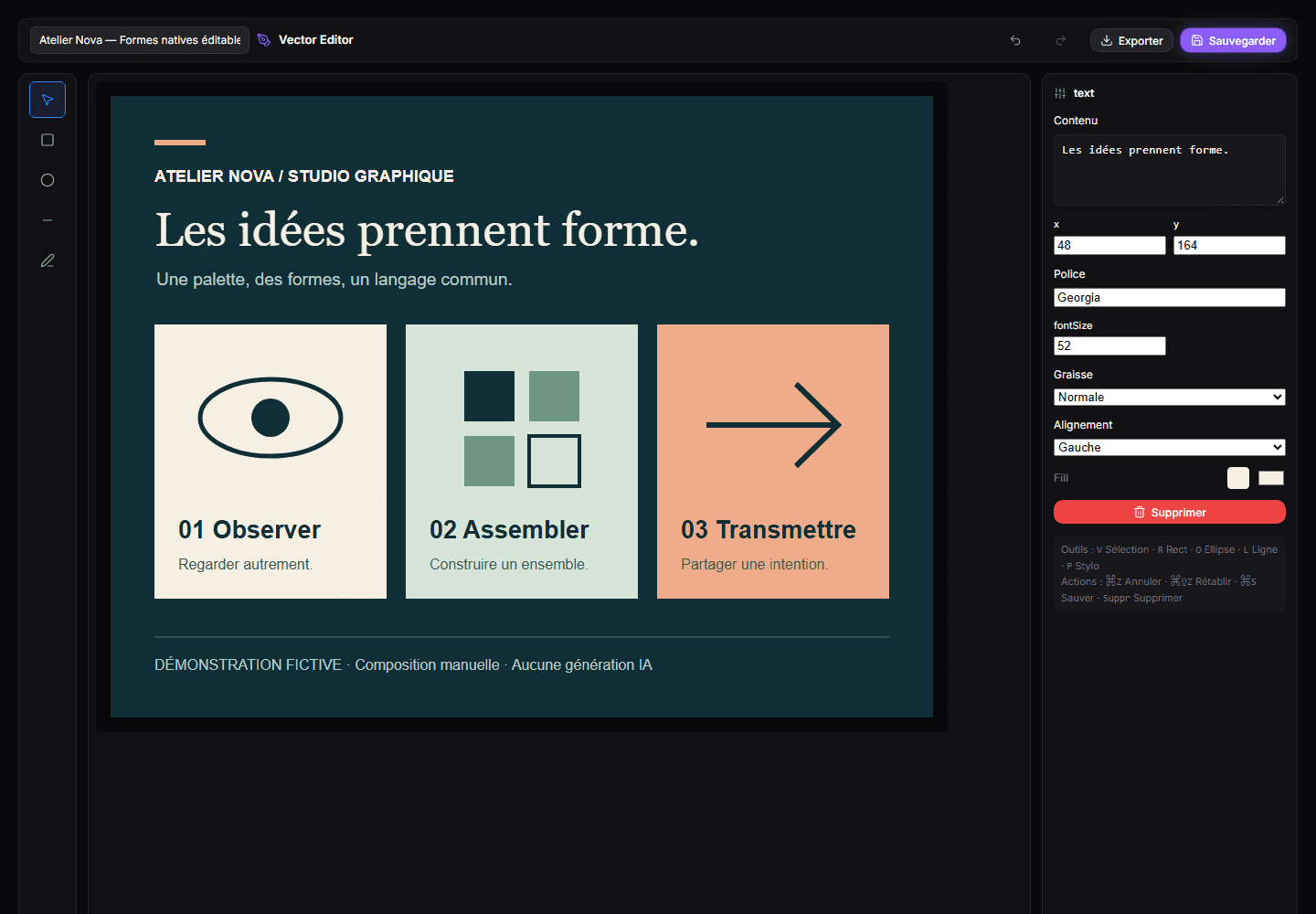Edit the document title field

[x=140, y=40]
